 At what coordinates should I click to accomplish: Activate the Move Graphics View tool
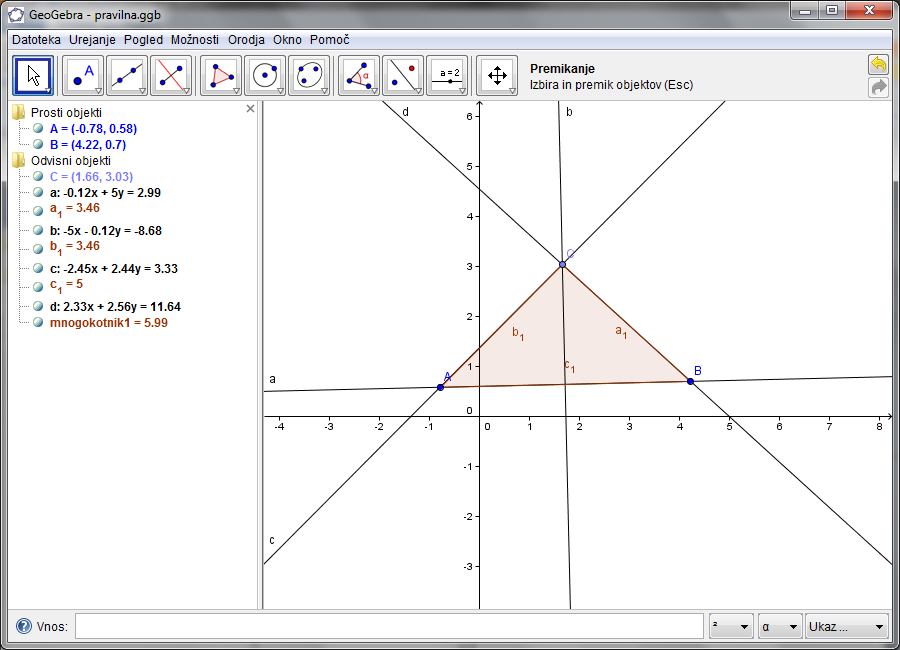click(x=497, y=75)
